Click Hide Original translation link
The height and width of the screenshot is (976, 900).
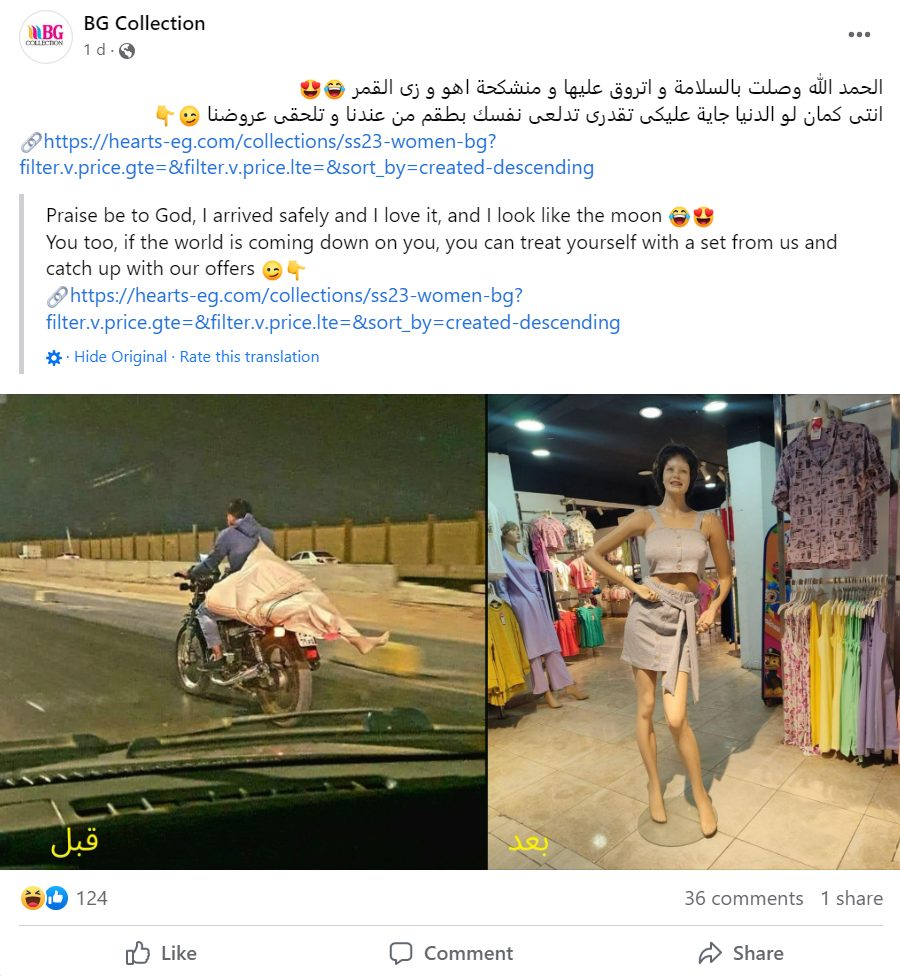point(121,357)
